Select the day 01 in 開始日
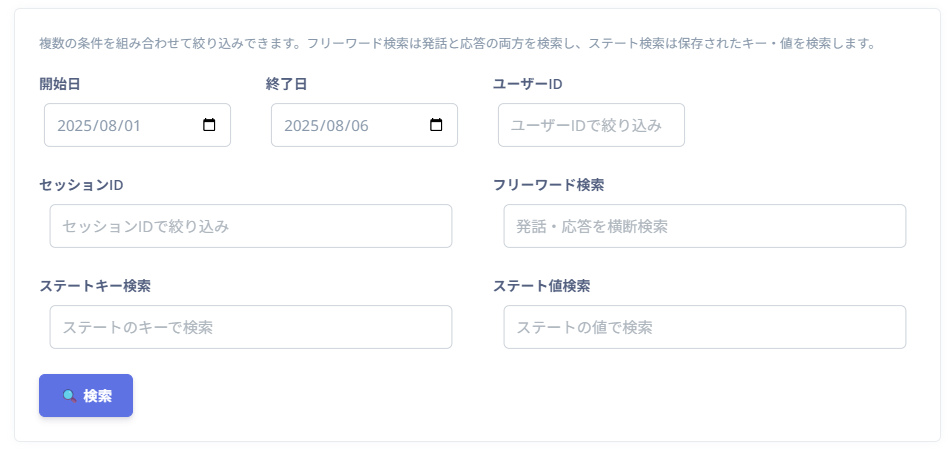The image size is (952, 451). 131,126
